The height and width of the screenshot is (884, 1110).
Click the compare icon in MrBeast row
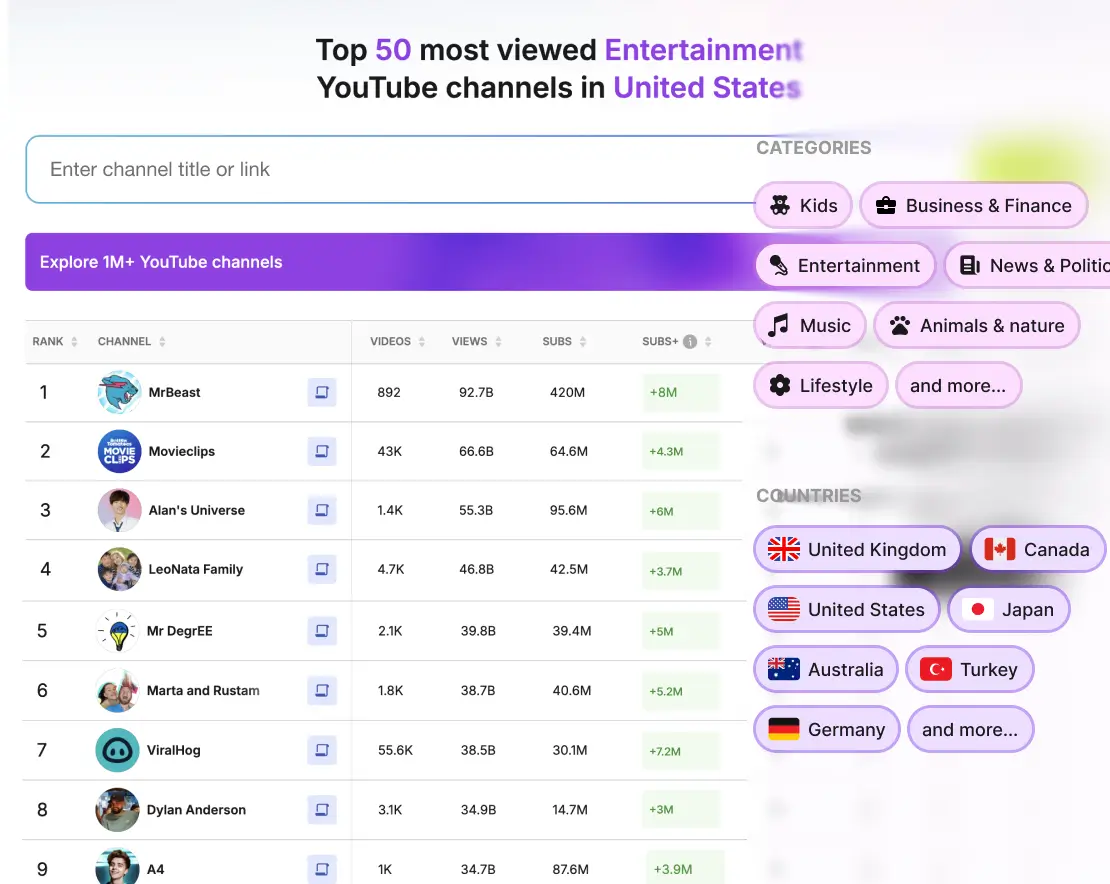321,393
